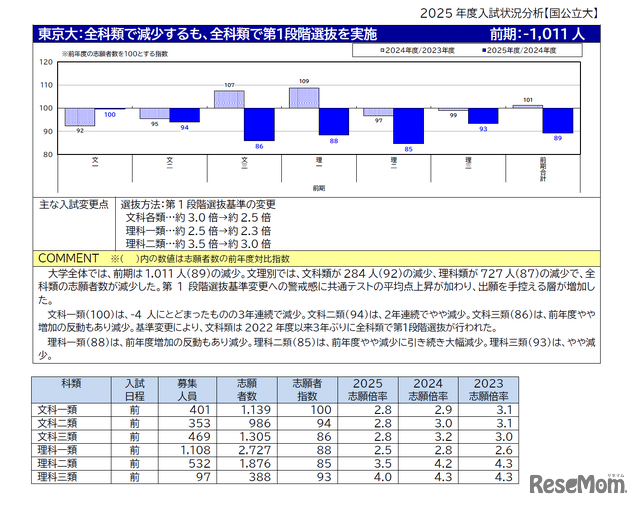Image resolution: width=640 pixels, height=507 pixels.
Task: Click the light bar labeled 92
Action: tap(80, 117)
